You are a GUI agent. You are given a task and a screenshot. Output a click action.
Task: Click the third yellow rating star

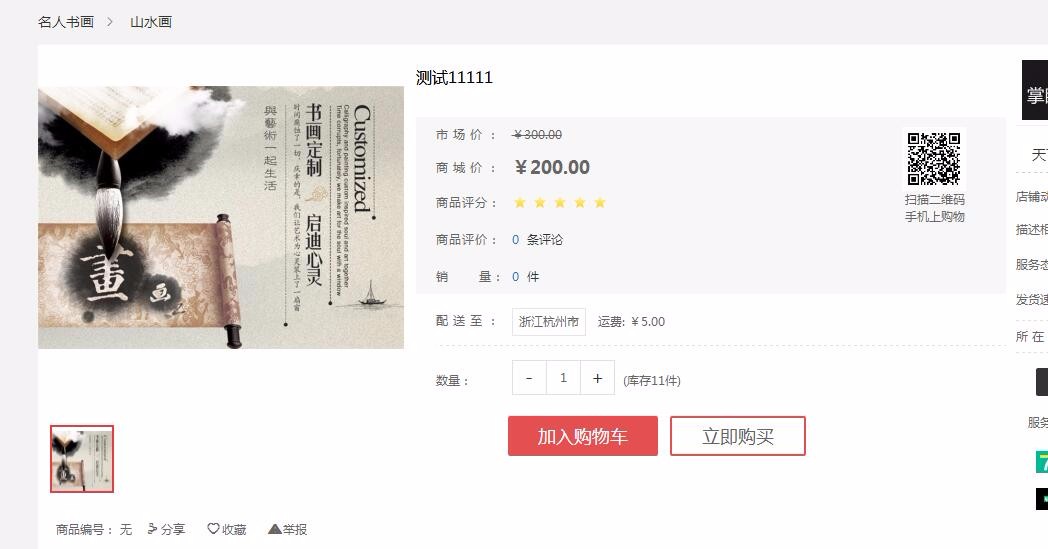point(560,203)
